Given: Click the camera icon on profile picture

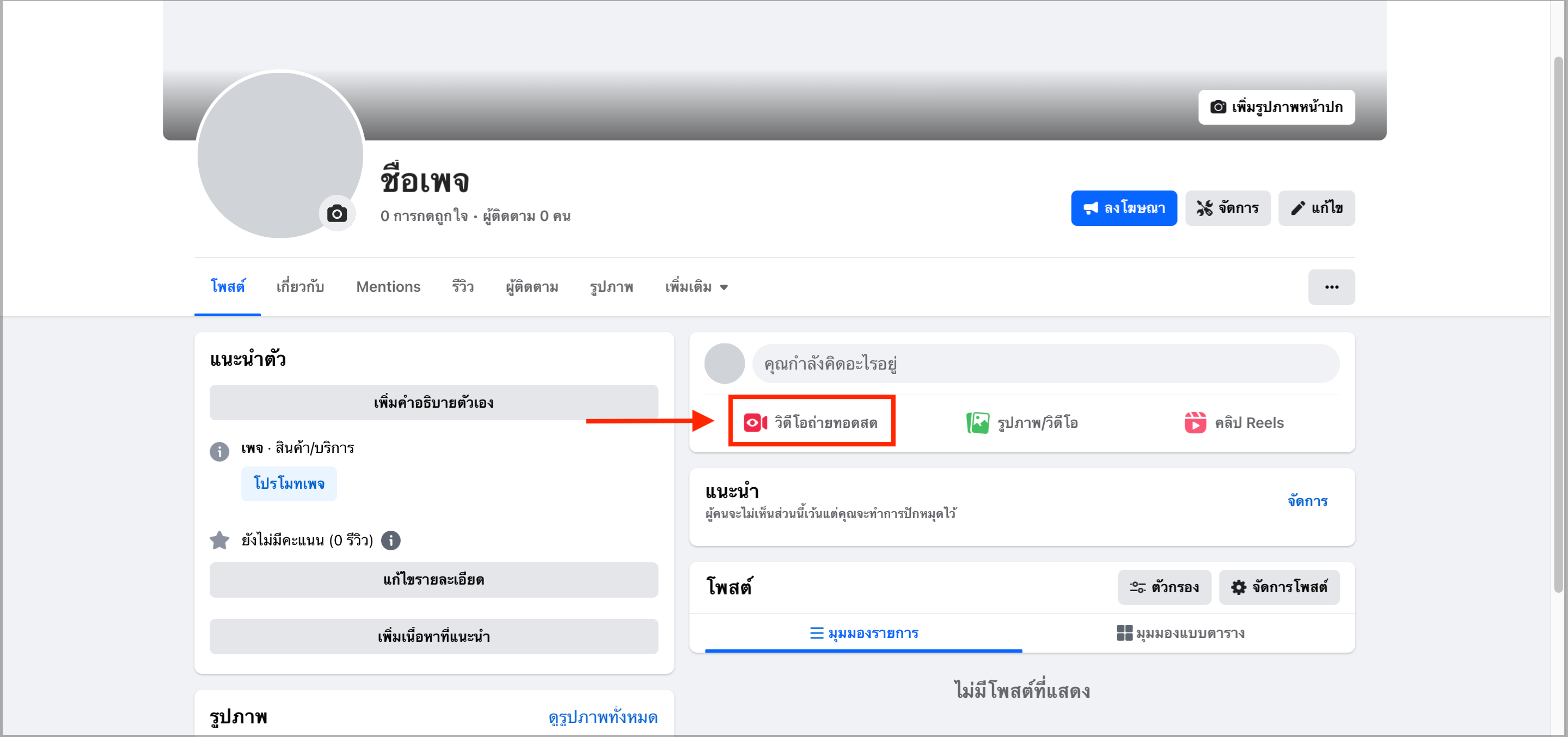Looking at the screenshot, I should 336,213.
